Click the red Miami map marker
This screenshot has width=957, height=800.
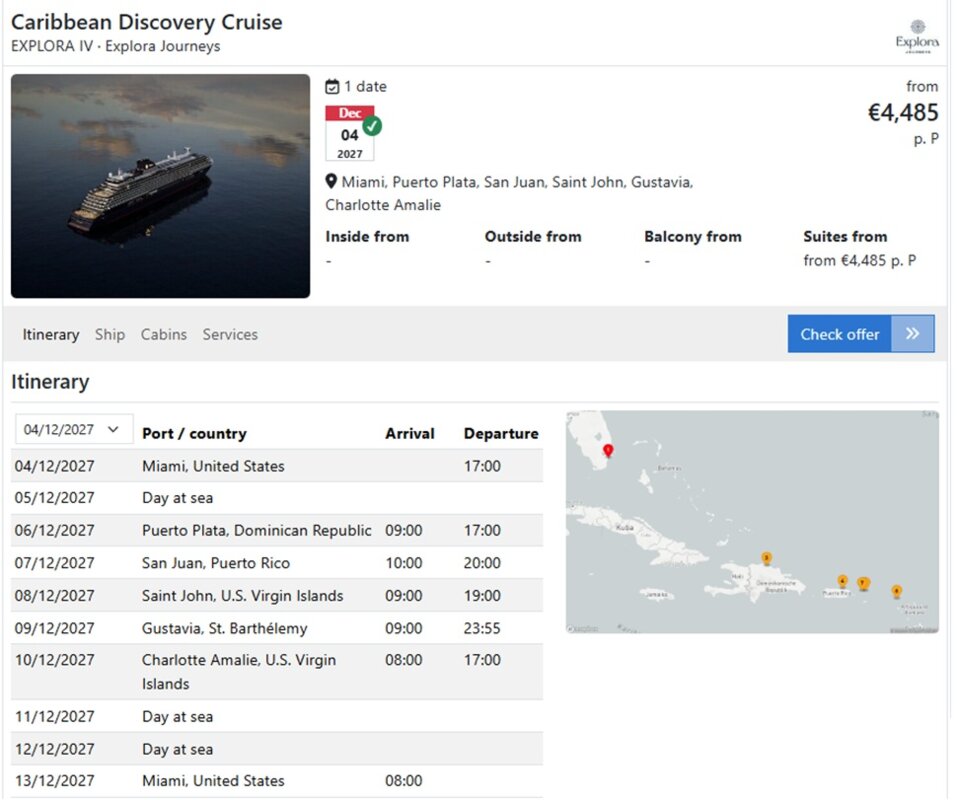pos(608,450)
